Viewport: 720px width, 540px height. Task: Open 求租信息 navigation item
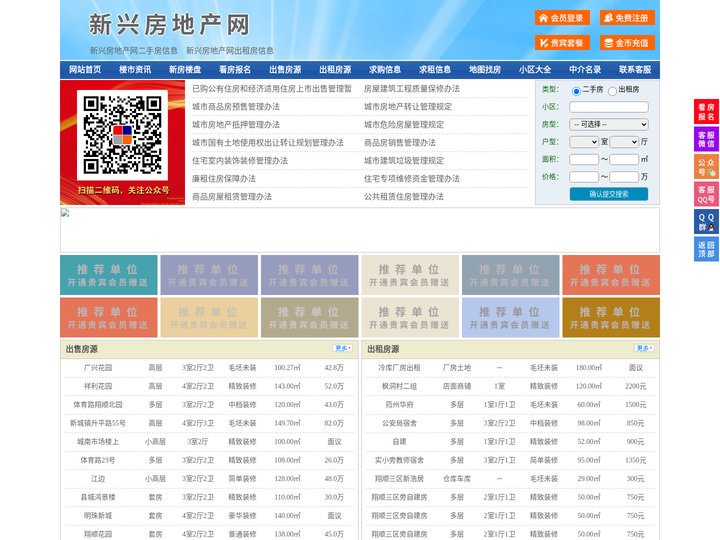(435, 70)
